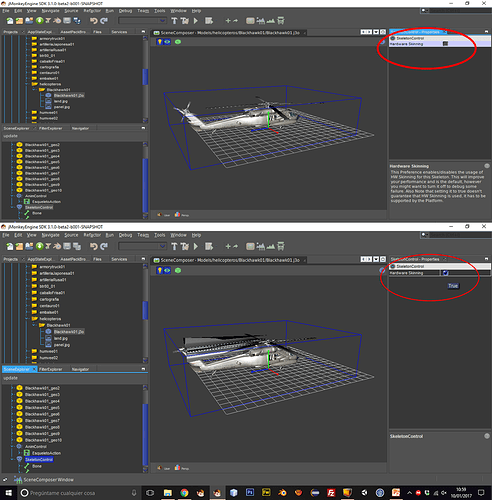
Task: Click the Undo arrow in the upper window toolbar
Action: pos(94,21)
